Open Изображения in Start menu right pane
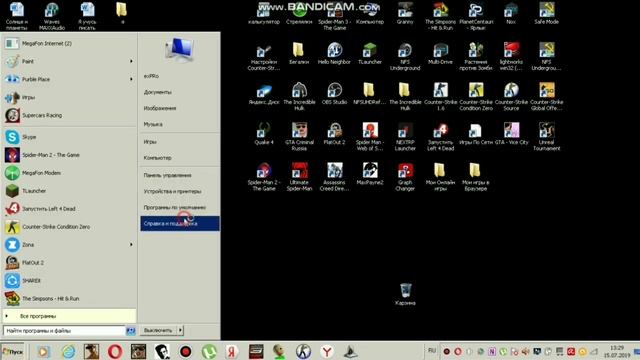640x360 pixels. [x=180, y=108]
